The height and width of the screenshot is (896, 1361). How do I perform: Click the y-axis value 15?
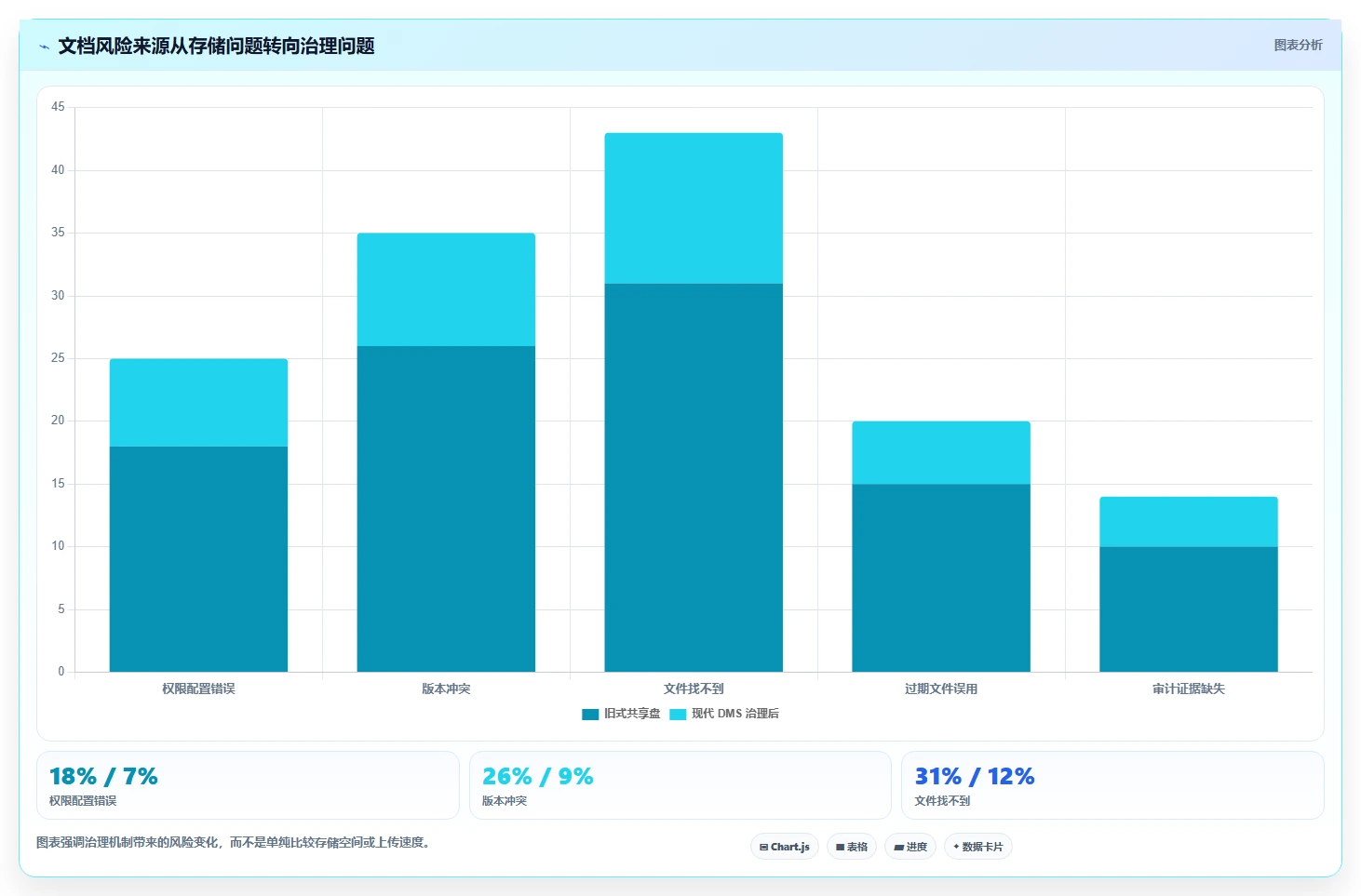(58, 484)
